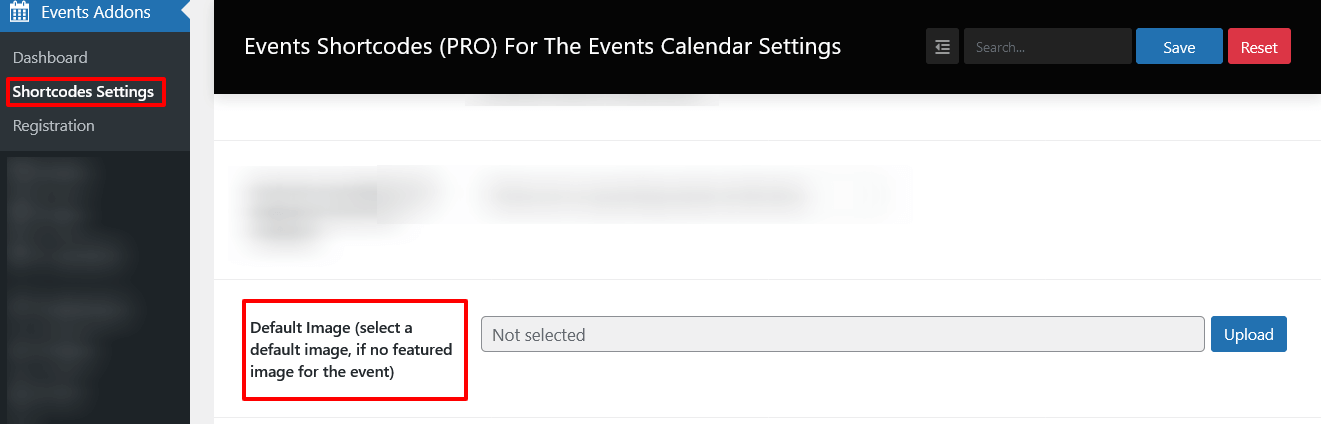Click the blurred setting label above Default Image
This screenshot has height=424, width=1321.
340,205
